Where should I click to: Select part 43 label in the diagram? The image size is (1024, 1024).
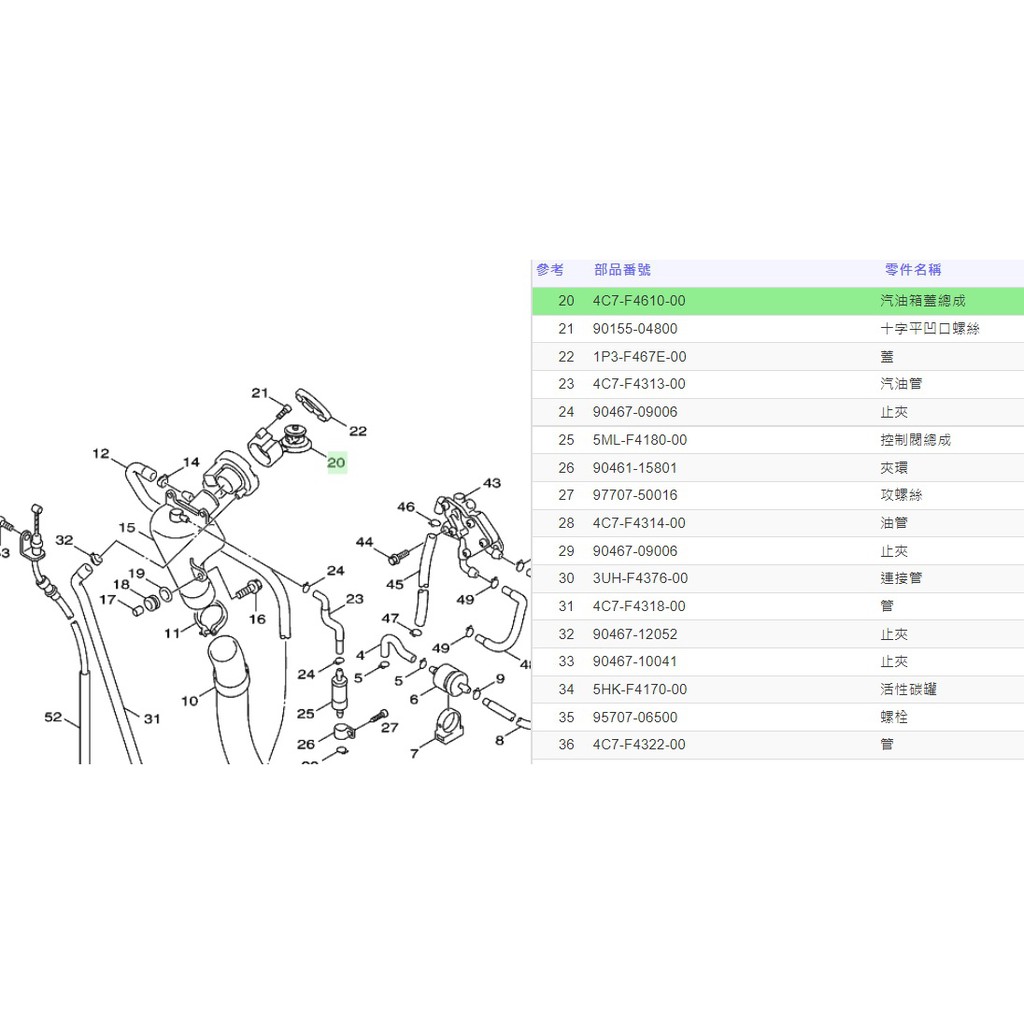491,483
